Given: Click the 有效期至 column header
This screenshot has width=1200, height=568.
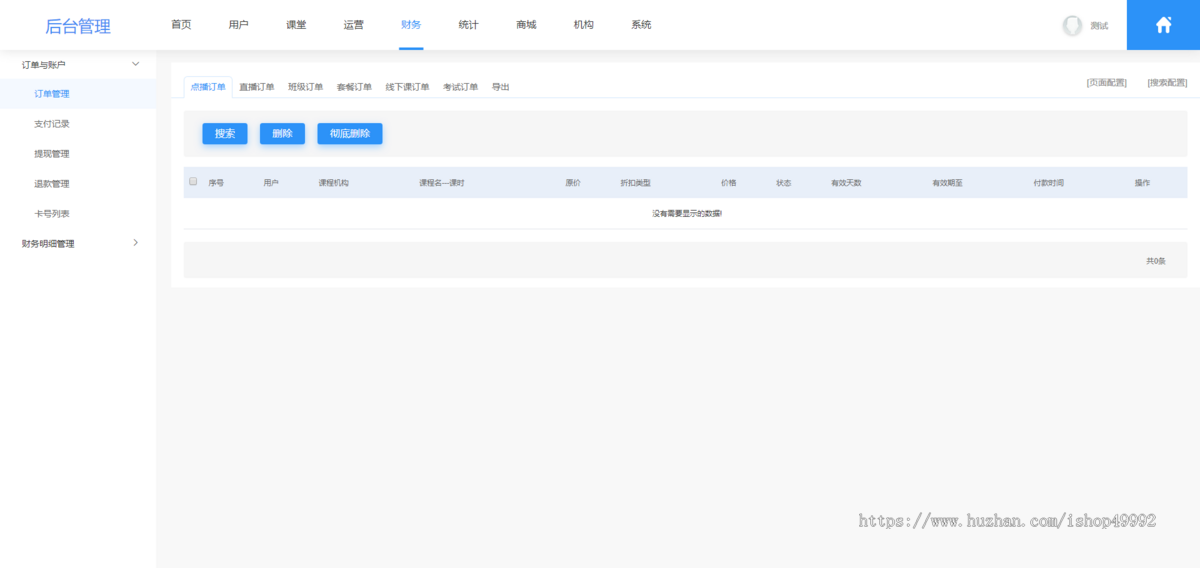Looking at the screenshot, I should pyautogui.click(x=947, y=183).
